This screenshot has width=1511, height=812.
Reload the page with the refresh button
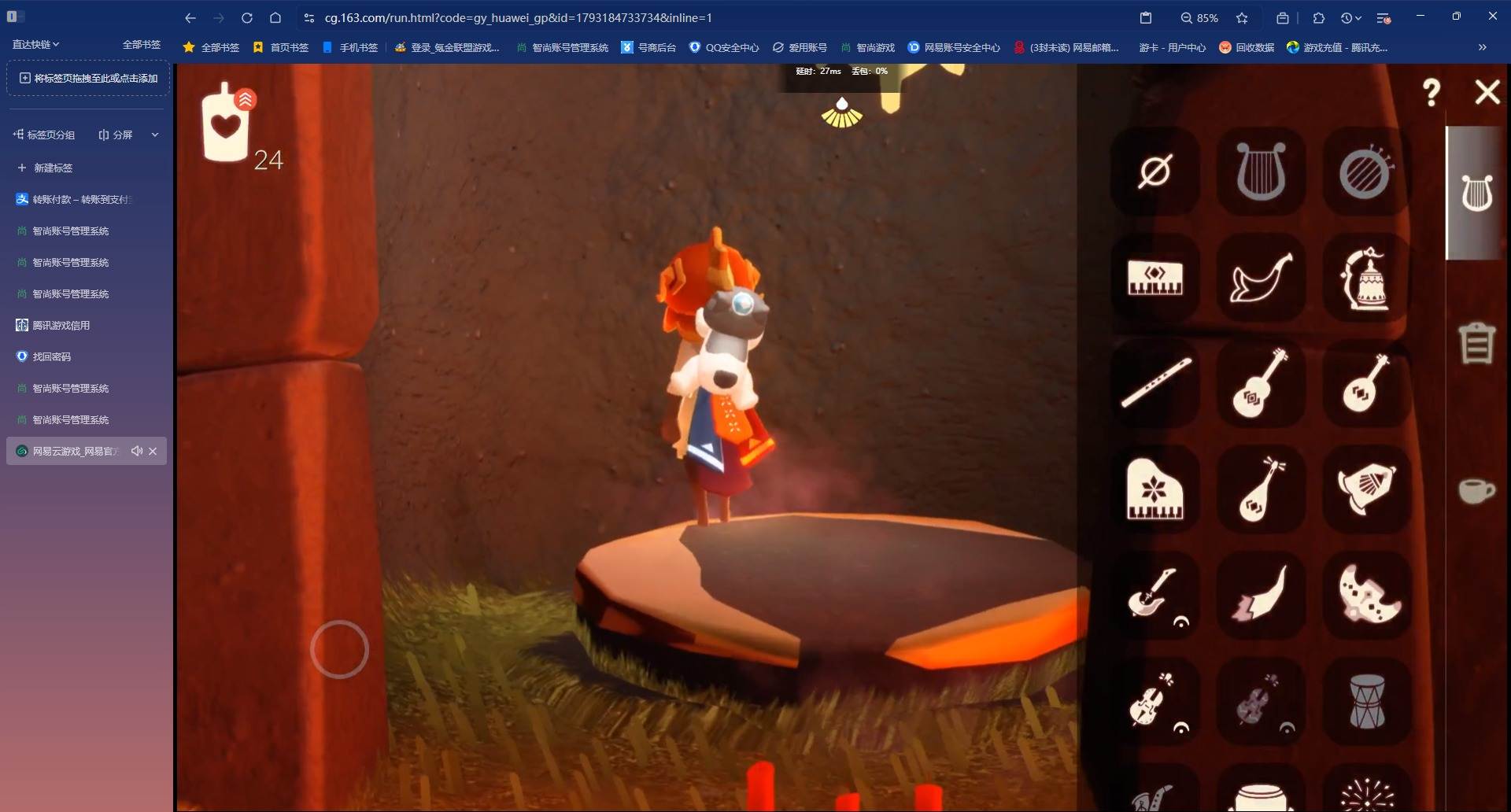[247, 17]
